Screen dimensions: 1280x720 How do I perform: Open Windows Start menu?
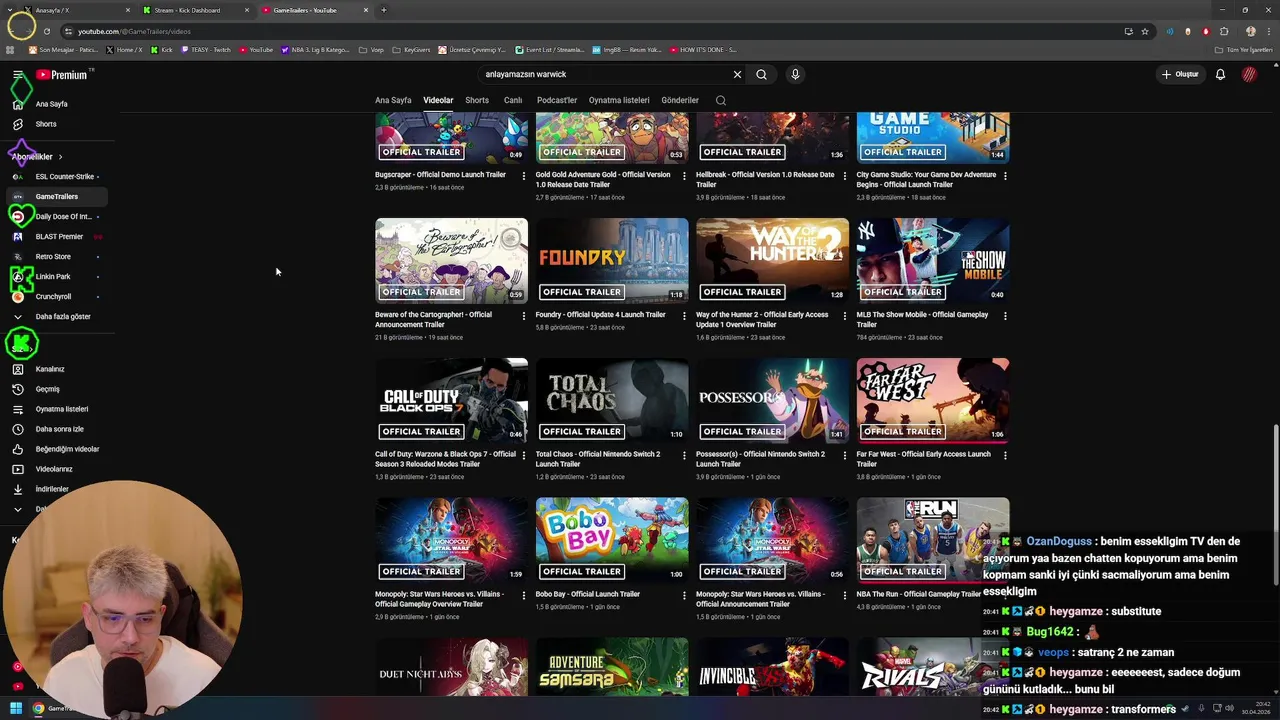tap(16, 708)
